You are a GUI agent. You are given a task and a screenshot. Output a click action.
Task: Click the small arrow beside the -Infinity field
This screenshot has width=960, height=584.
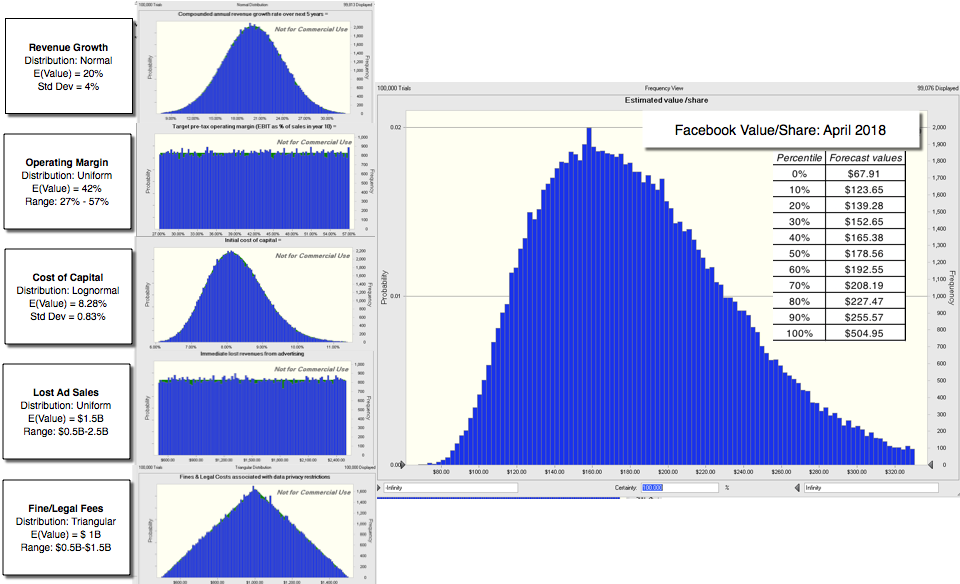click(x=379, y=488)
